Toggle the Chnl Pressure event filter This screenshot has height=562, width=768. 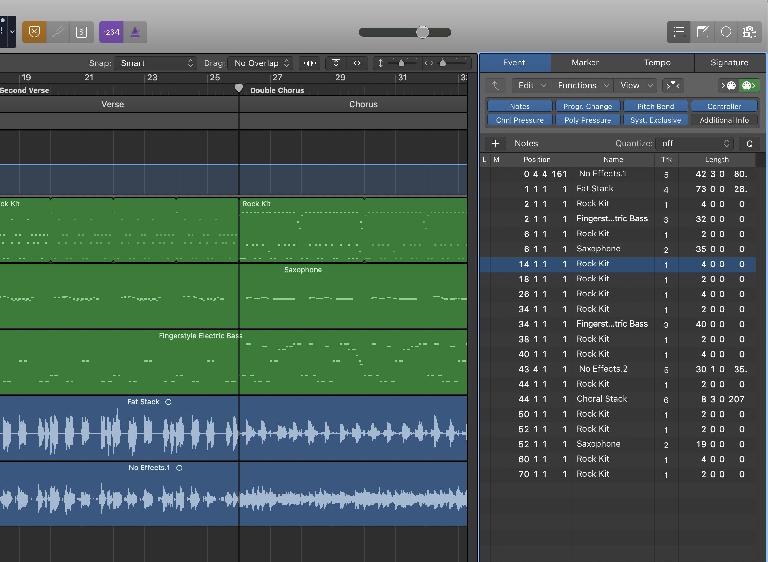click(x=520, y=120)
